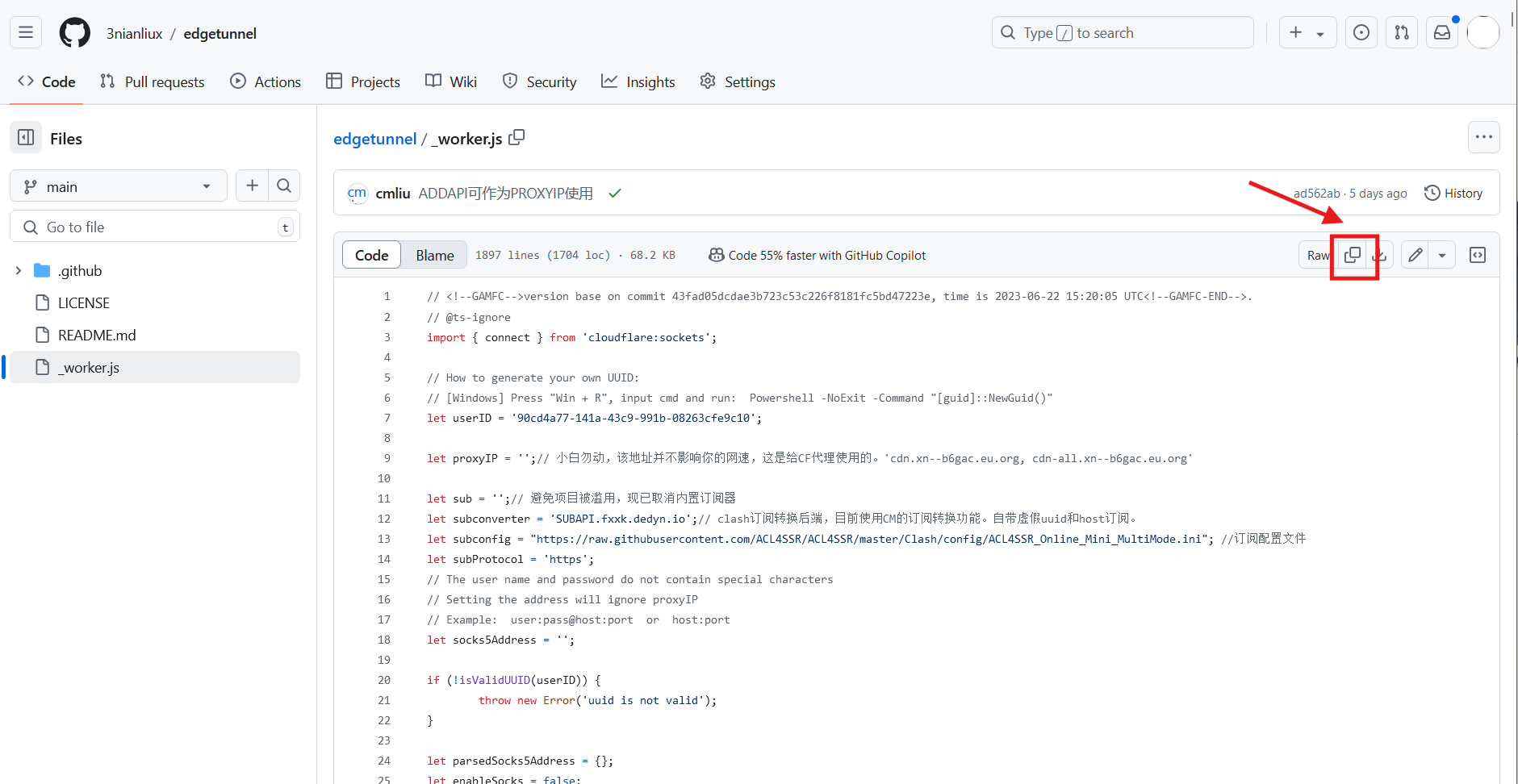Open the Pull requests tab
This screenshot has height=784, width=1518.
pos(153,81)
